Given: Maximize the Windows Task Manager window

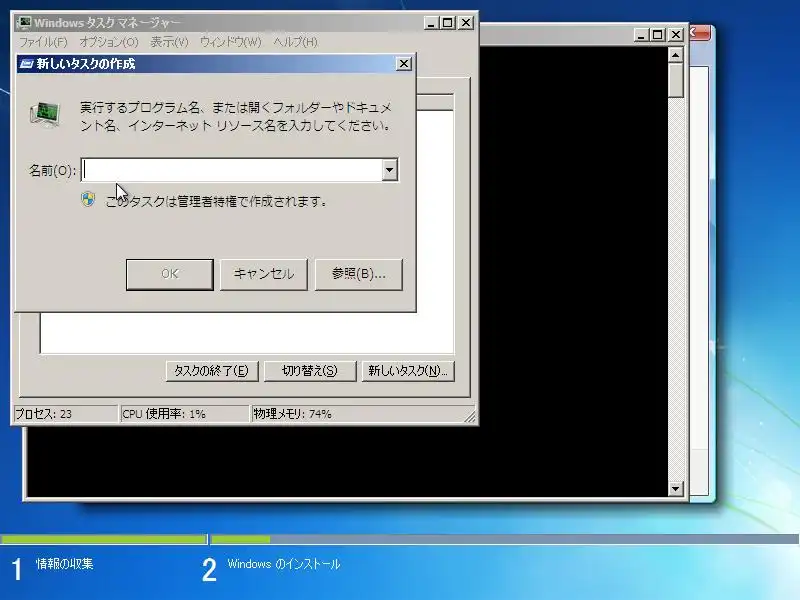Looking at the screenshot, I should click(x=448, y=23).
